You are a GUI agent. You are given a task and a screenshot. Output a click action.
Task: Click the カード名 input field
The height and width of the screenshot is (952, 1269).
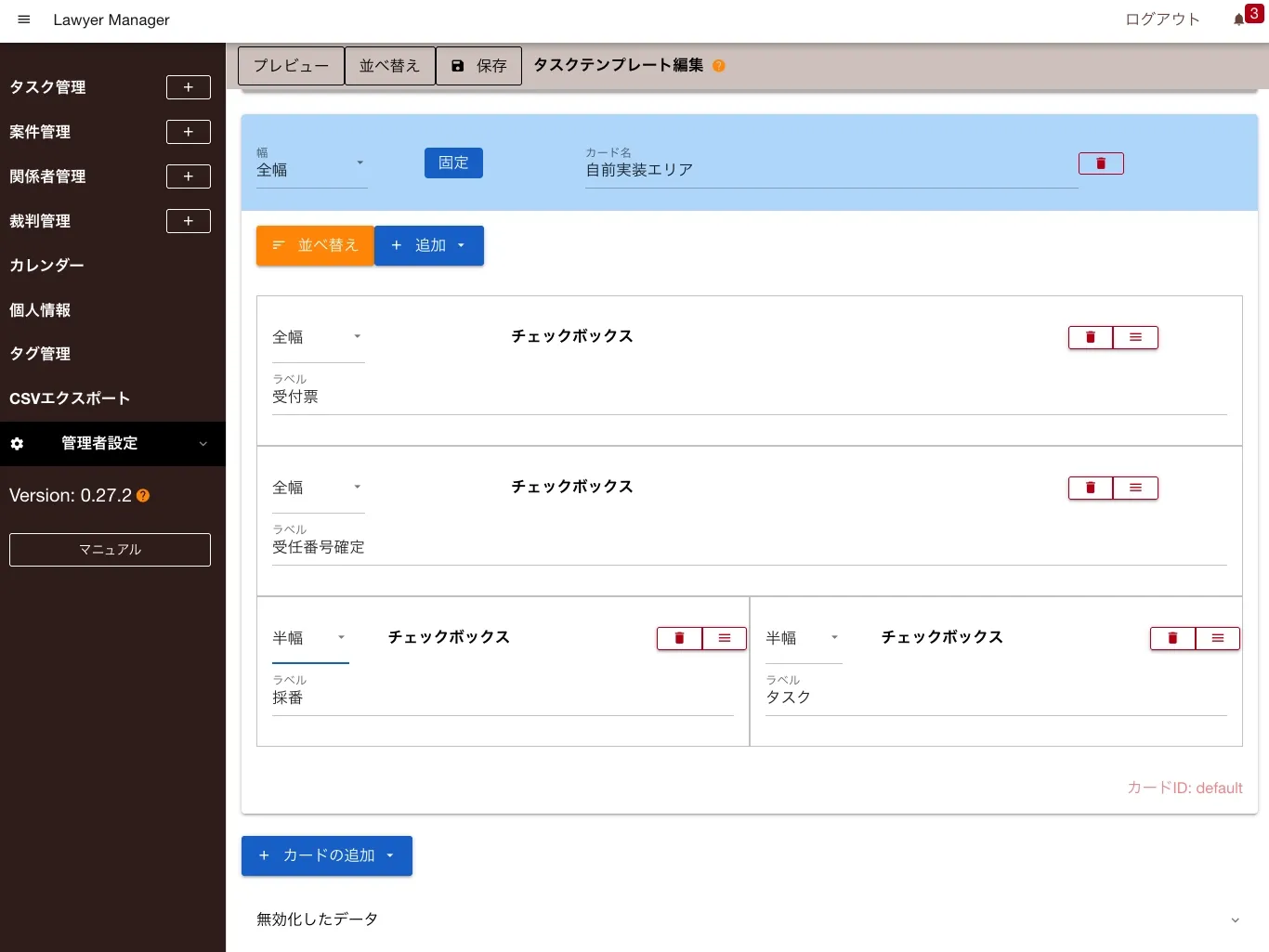[831, 170]
